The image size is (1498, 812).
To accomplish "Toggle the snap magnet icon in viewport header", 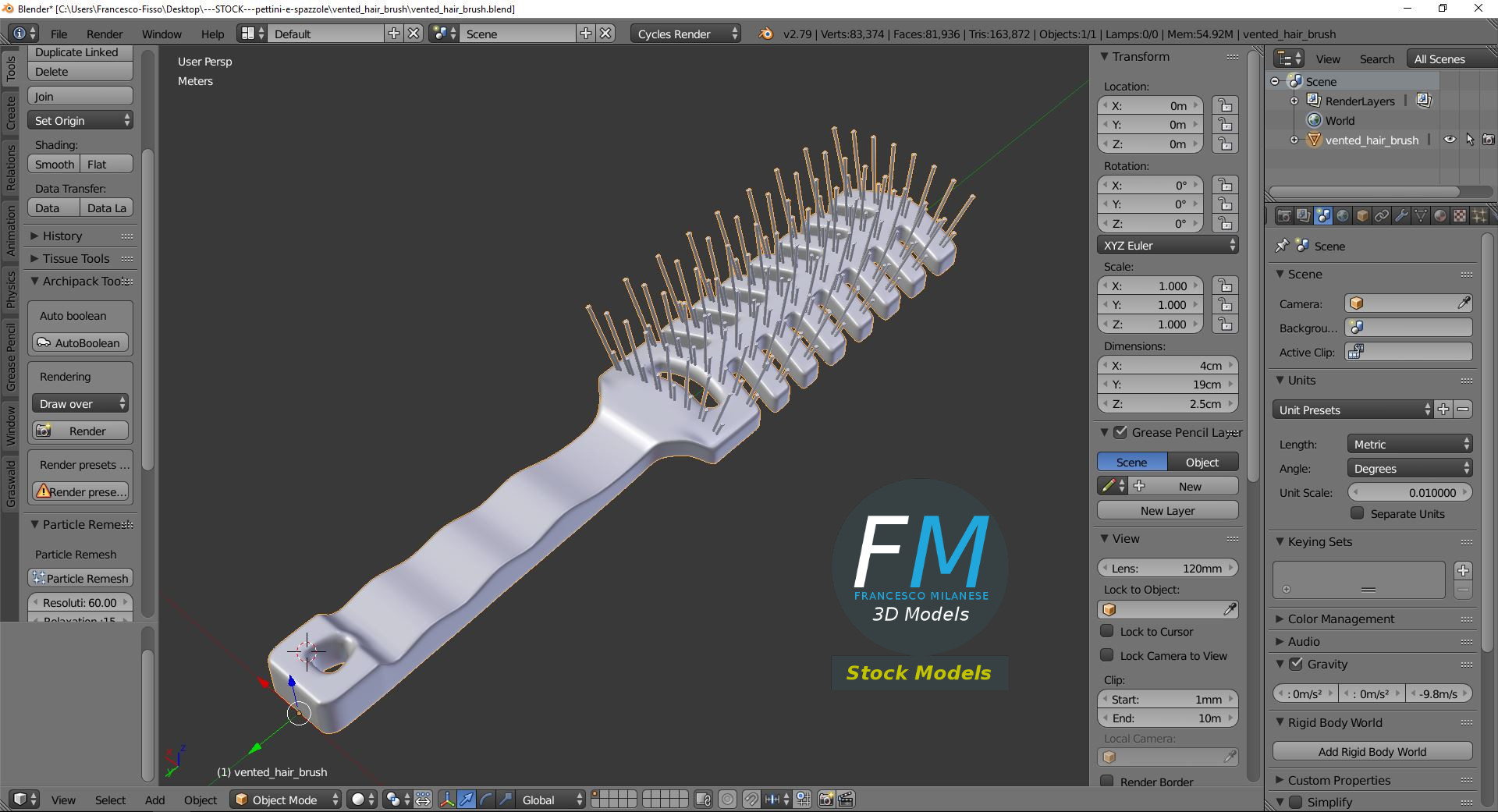I will 751,800.
